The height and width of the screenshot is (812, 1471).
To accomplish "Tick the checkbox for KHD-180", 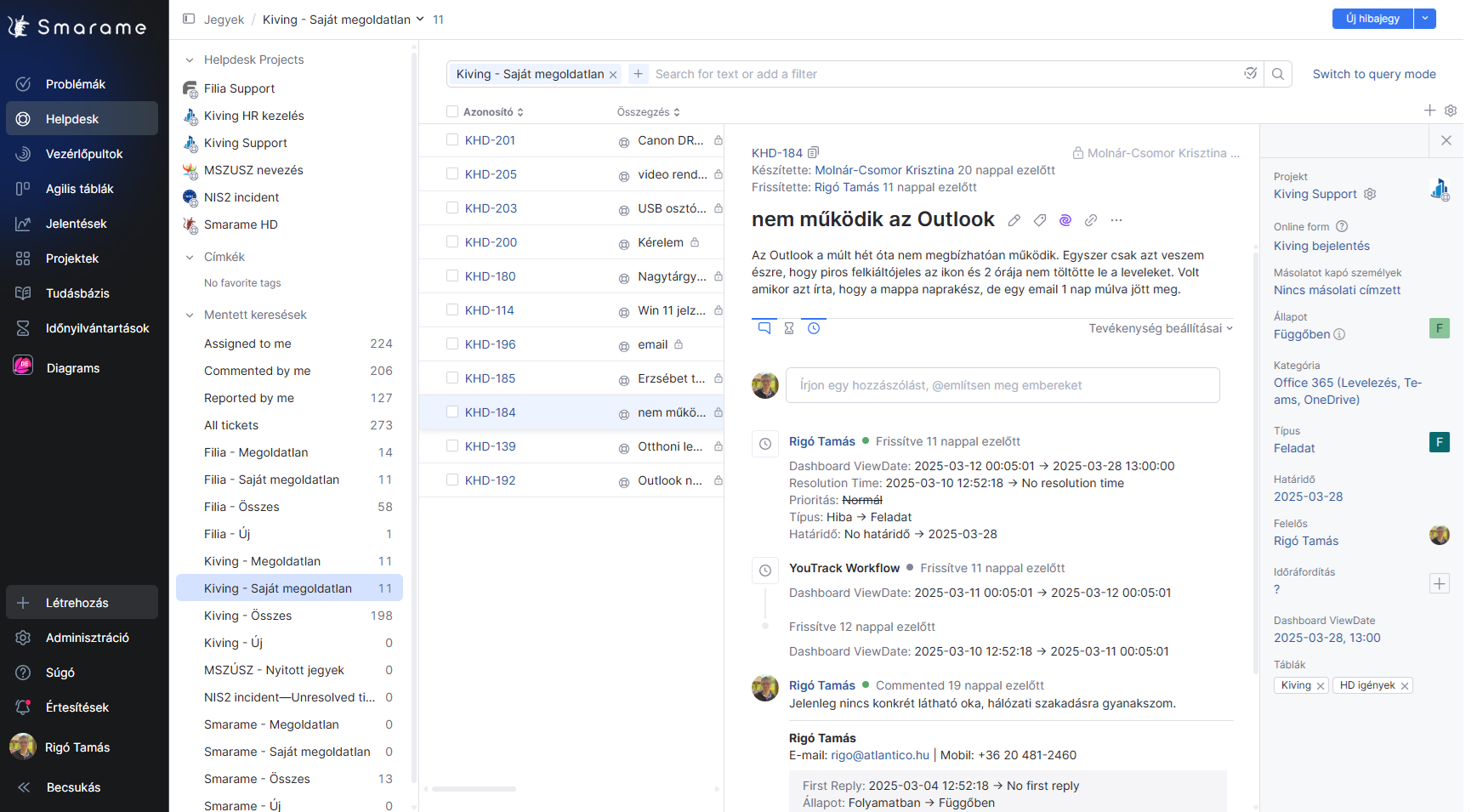I will pos(452,276).
